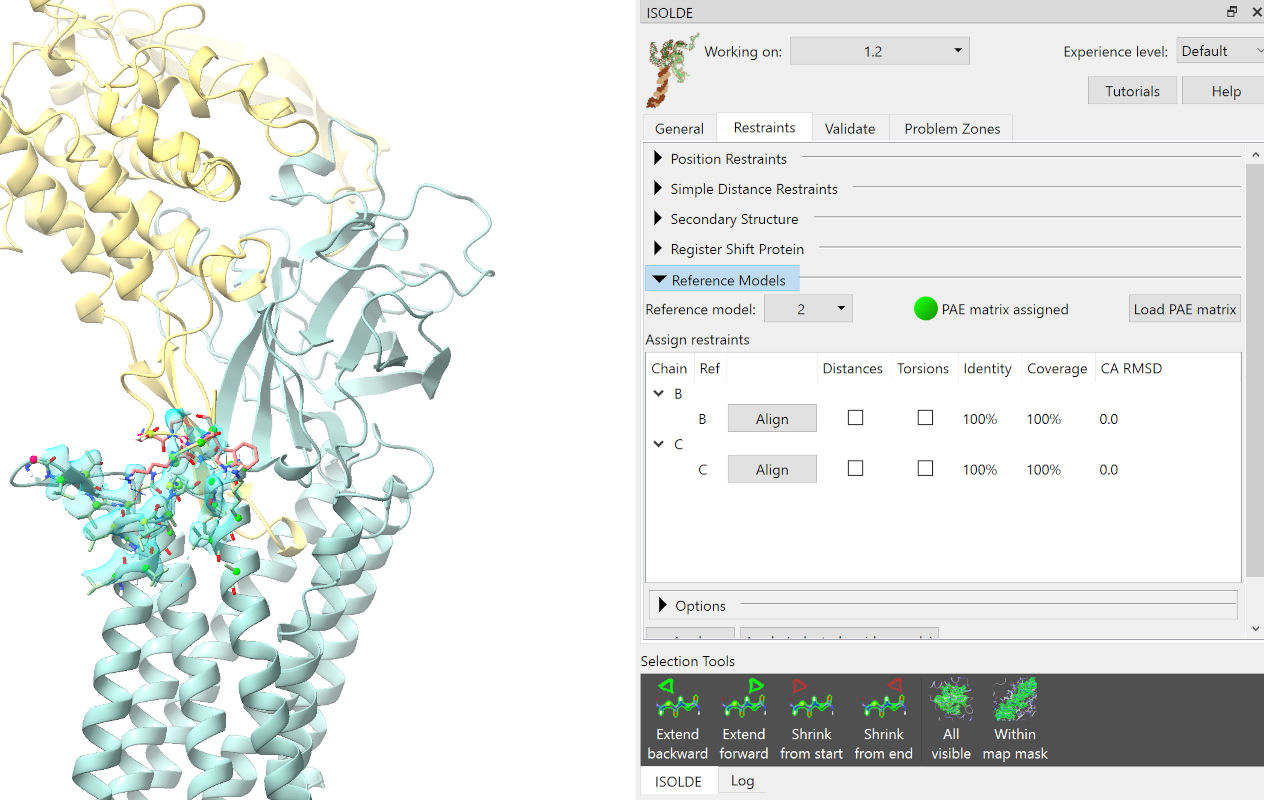
Task: Click the scroll up arrow in ISOLDE panel
Action: [x=1256, y=155]
